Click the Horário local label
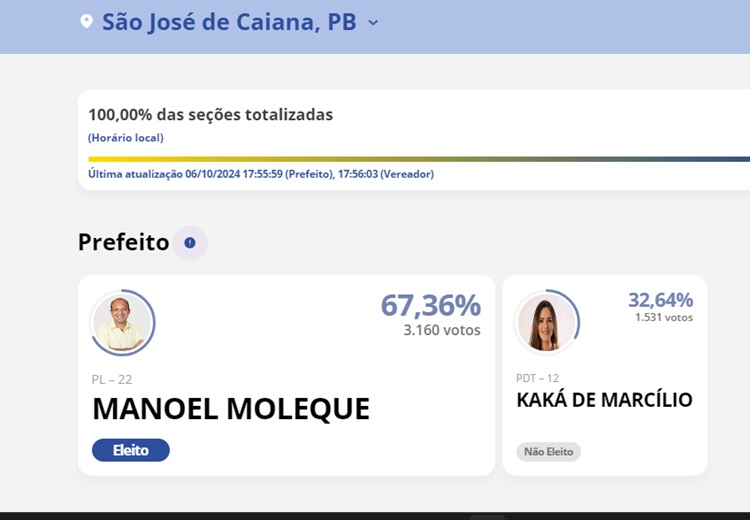The height and width of the screenshot is (520, 750). pyautogui.click(x=125, y=138)
